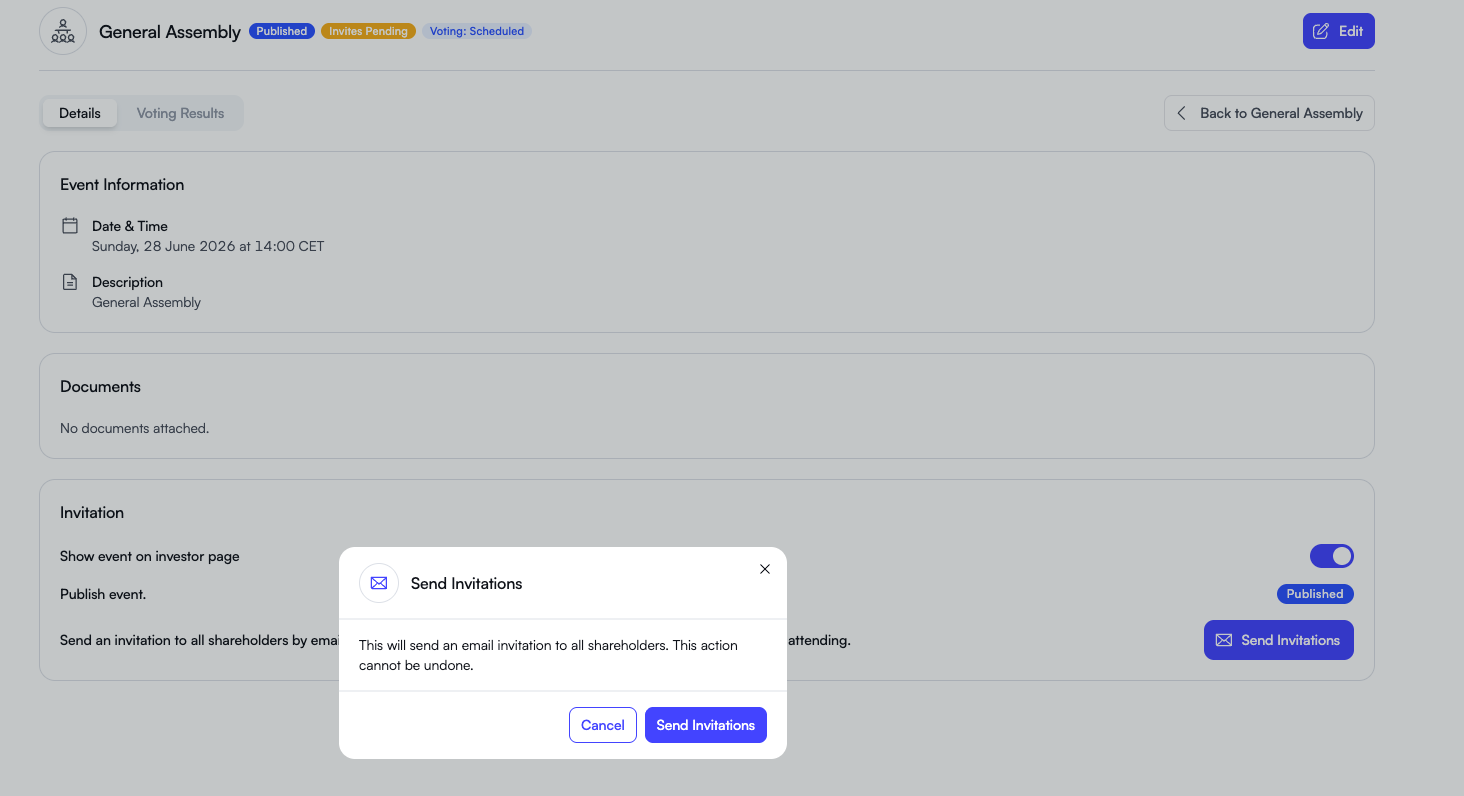Click the calendar icon beside Date & Time
1464x796 pixels.
[x=70, y=226]
